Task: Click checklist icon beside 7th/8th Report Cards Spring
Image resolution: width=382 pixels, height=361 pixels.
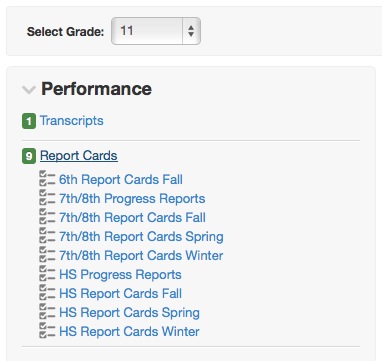Action: coord(47,235)
